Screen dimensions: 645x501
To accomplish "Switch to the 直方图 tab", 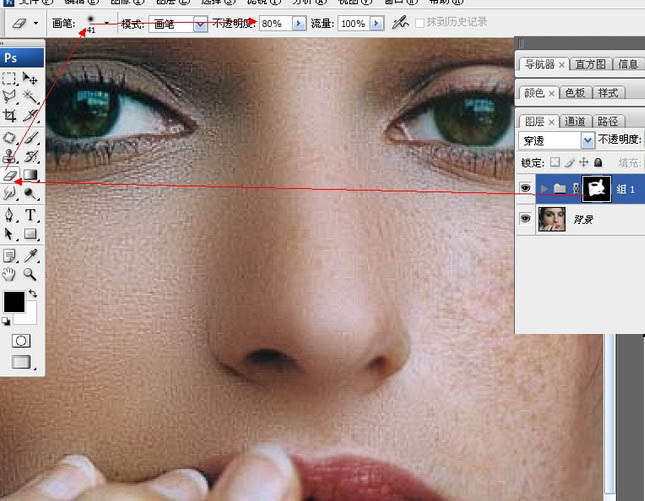I will [590, 64].
